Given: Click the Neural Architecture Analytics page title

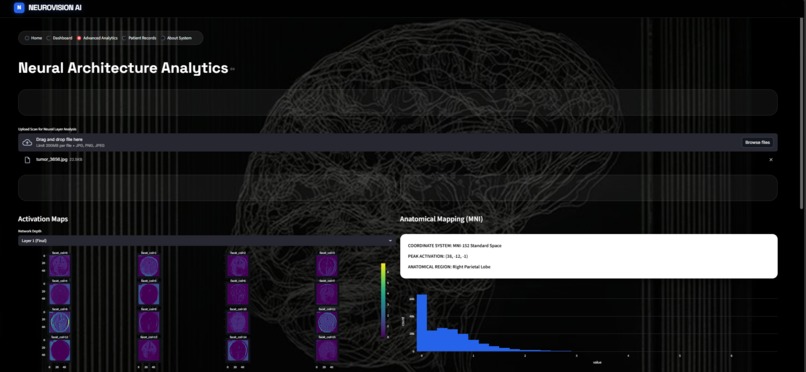Looking at the screenshot, I should [x=123, y=68].
